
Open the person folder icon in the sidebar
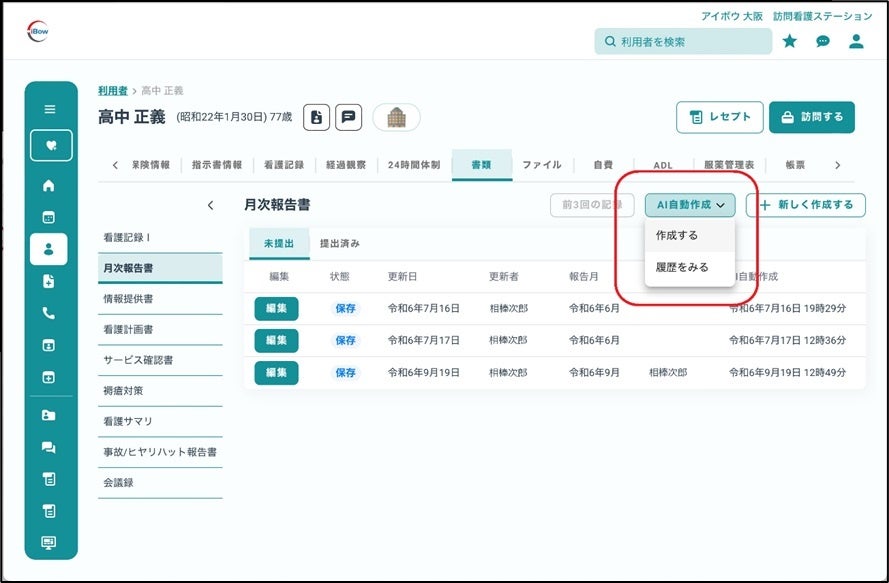coord(49,415)
